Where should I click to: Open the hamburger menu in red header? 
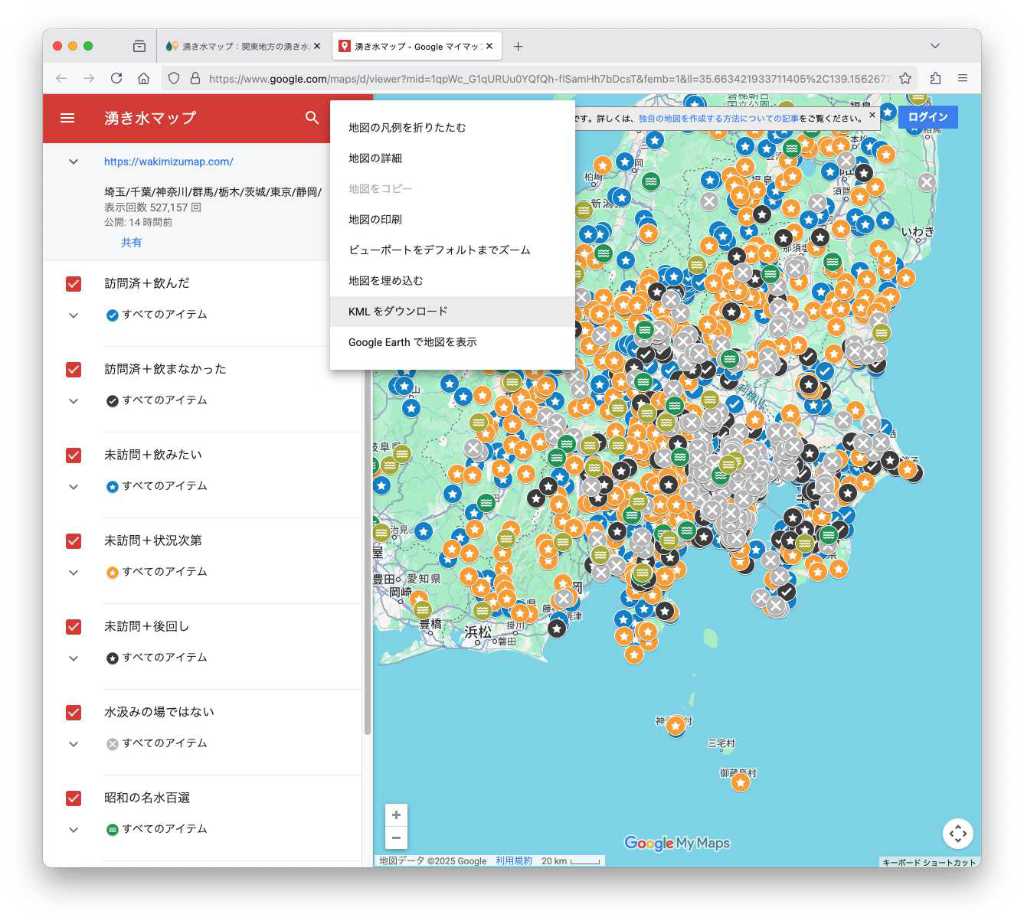coord(67,118)
